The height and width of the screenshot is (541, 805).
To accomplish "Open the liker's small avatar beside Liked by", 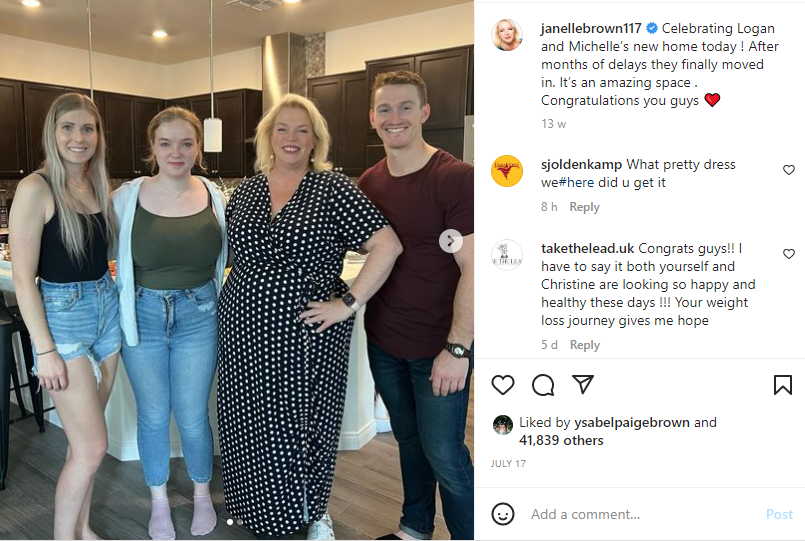I will tap(503, 425).
